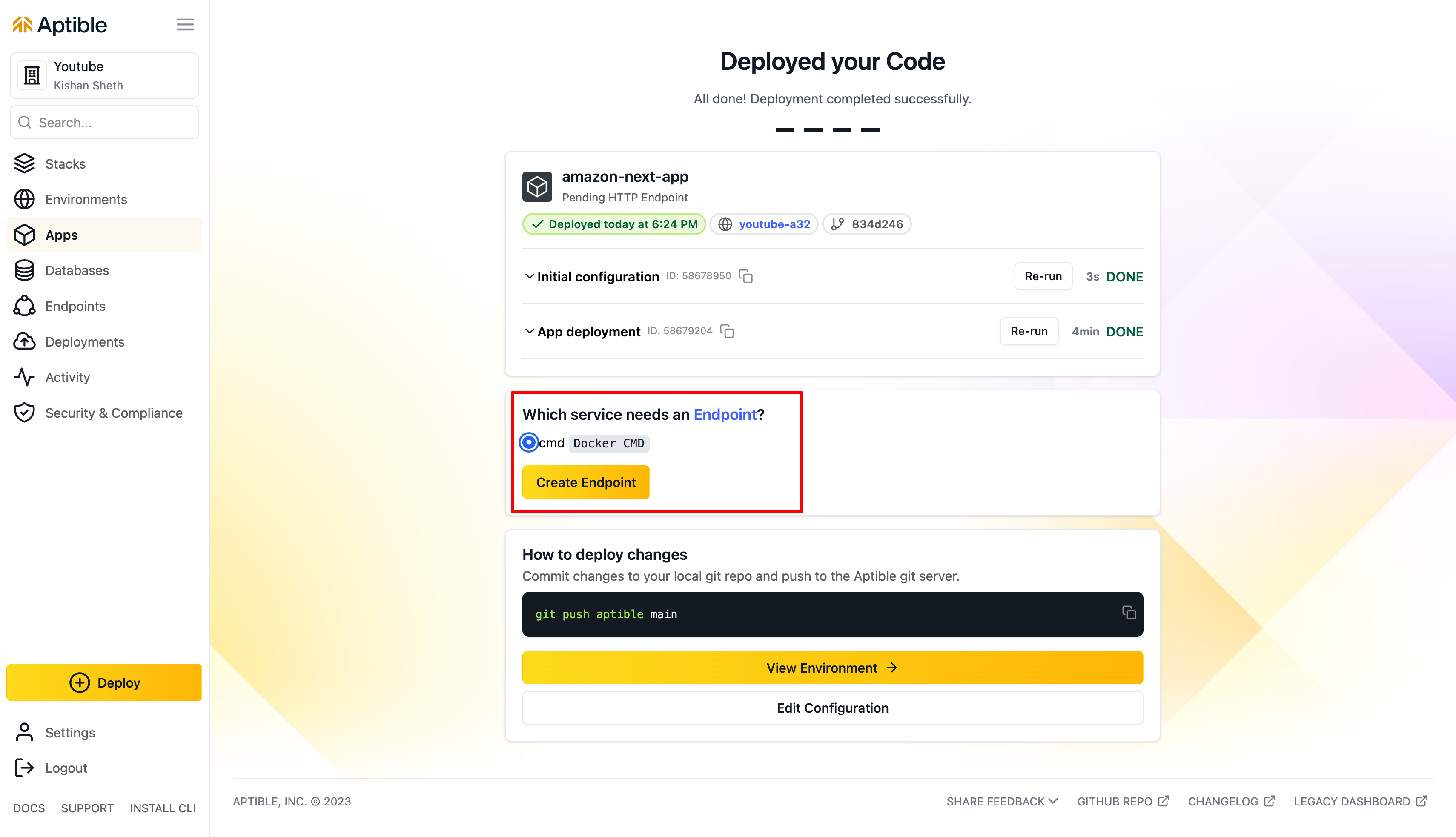The image size is (1456, 837).
Task: Navigate to Deployments in sidebar
Action: (84, 341)
